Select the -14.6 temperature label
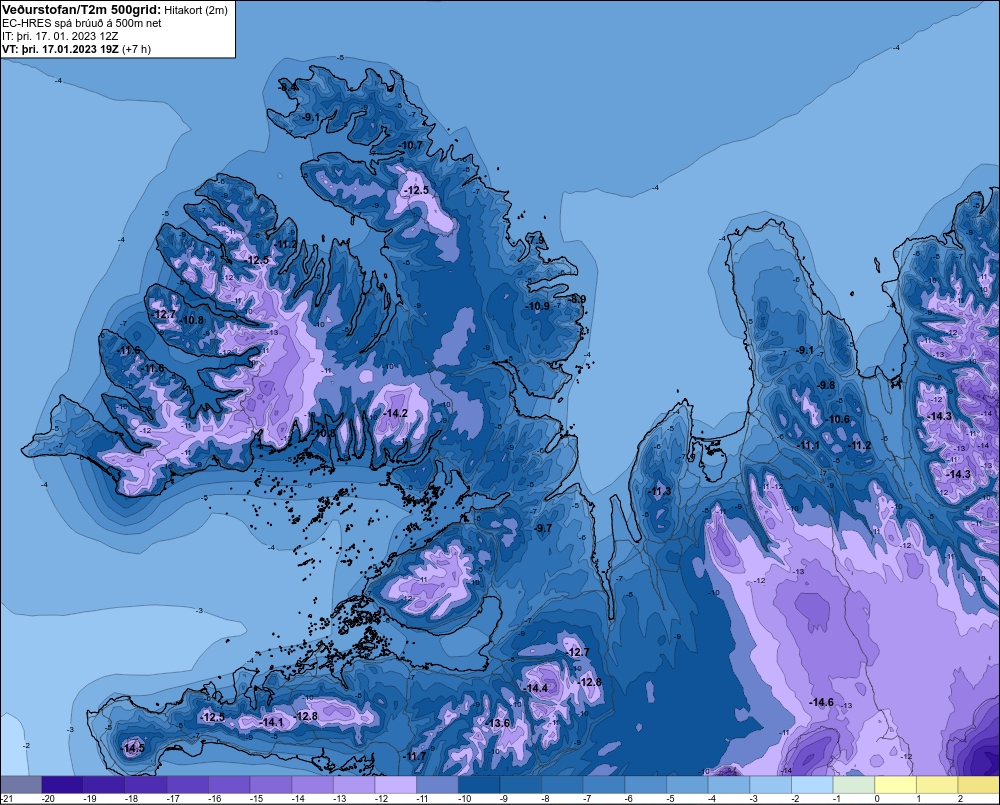 [x=821, y=702]
